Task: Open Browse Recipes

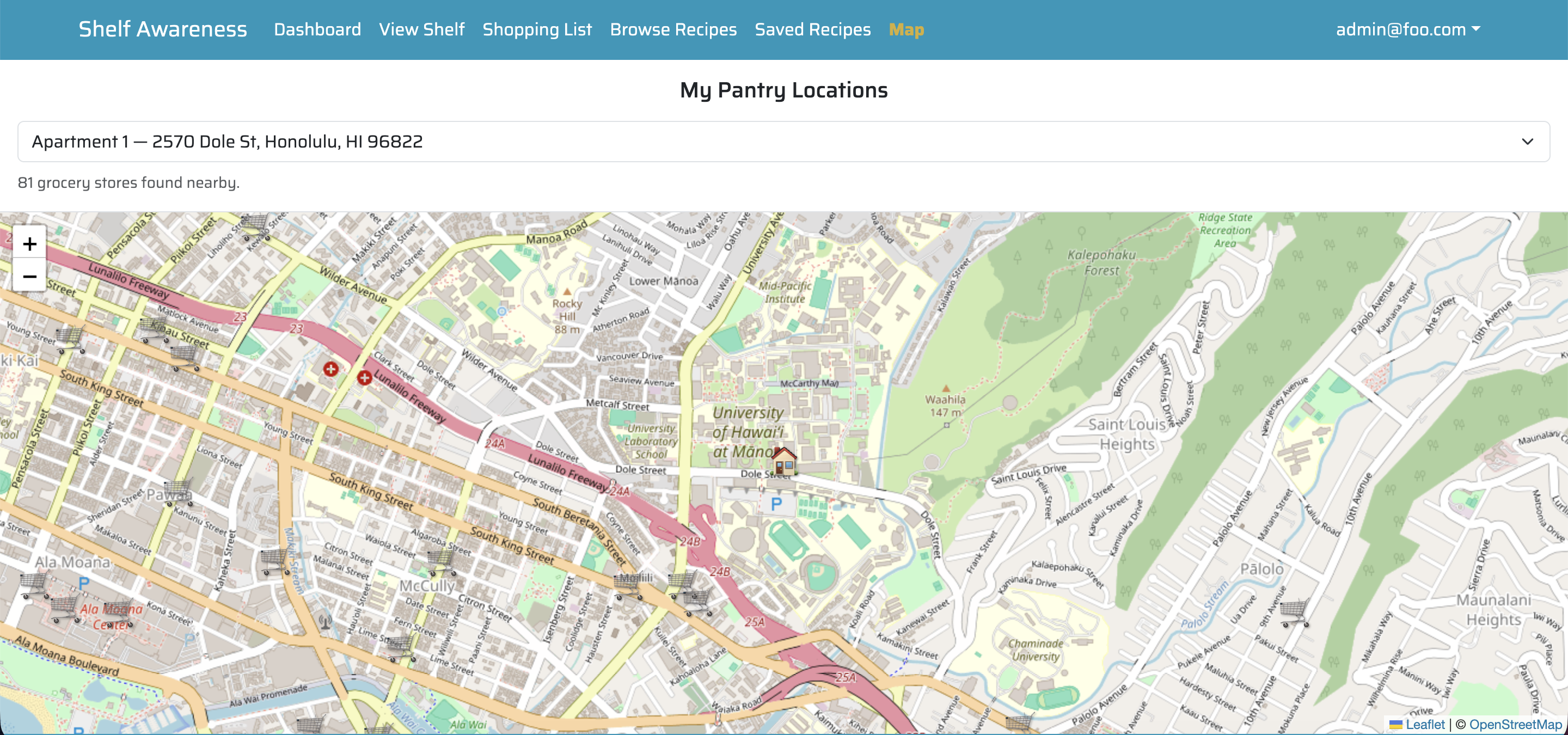Action: (673, 29)
